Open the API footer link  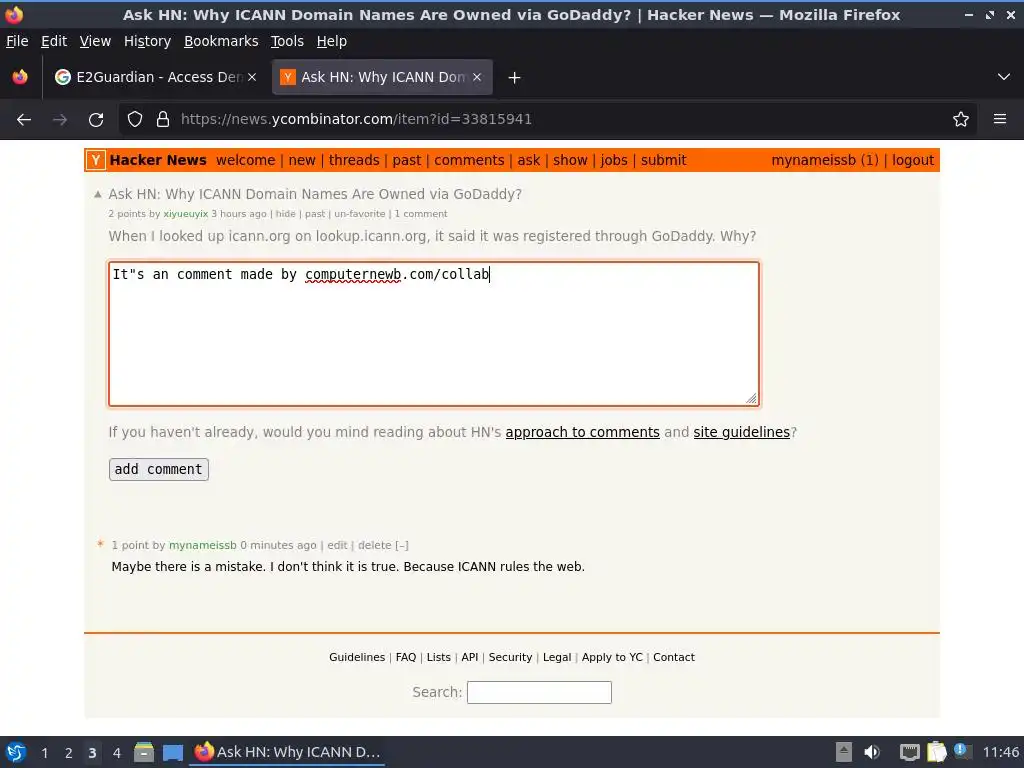470,658
